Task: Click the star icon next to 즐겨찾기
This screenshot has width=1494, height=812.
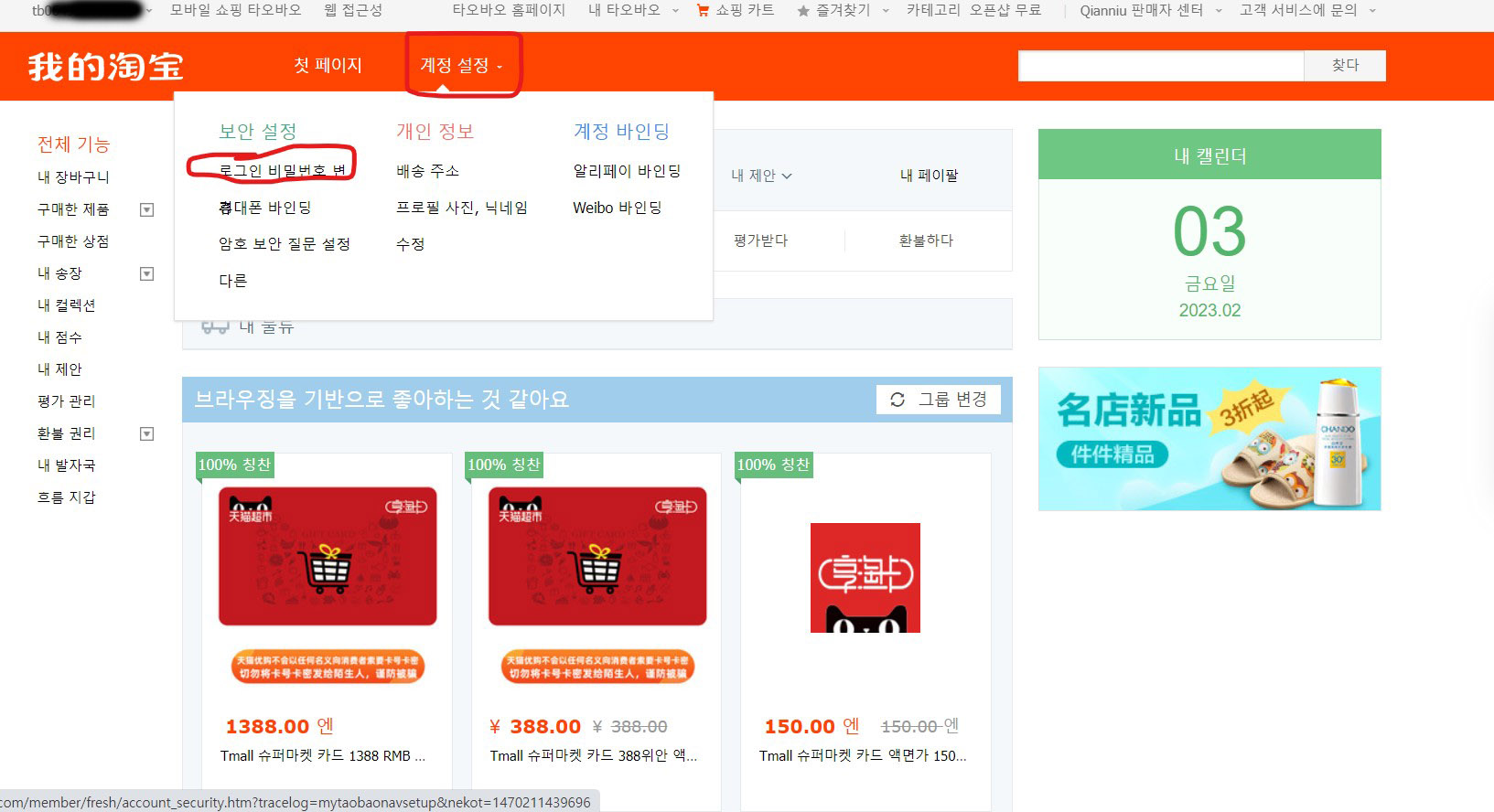Action: (803, 11)
